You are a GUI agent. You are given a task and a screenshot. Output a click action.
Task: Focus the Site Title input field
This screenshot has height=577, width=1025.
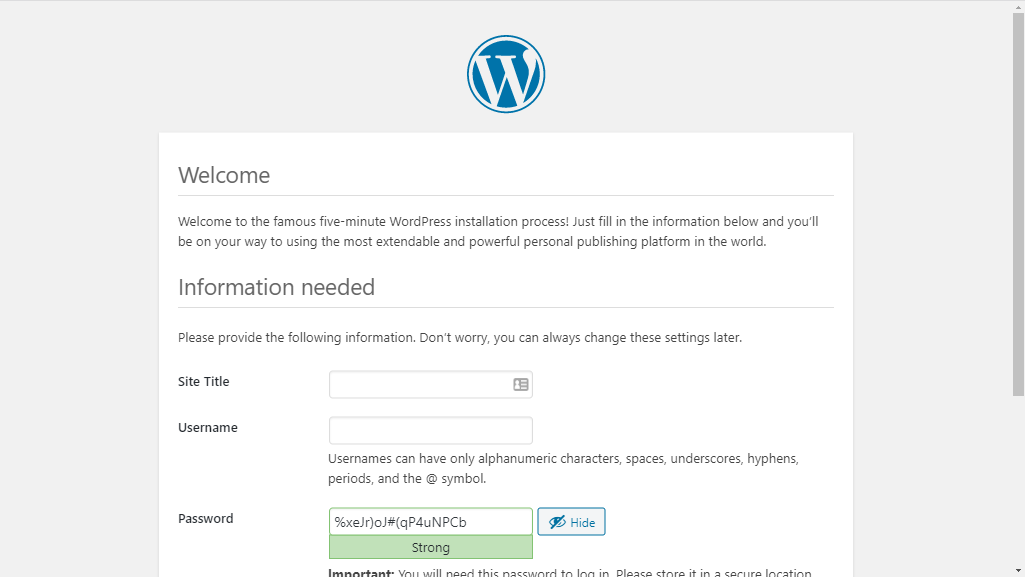(x=431, y=384)
